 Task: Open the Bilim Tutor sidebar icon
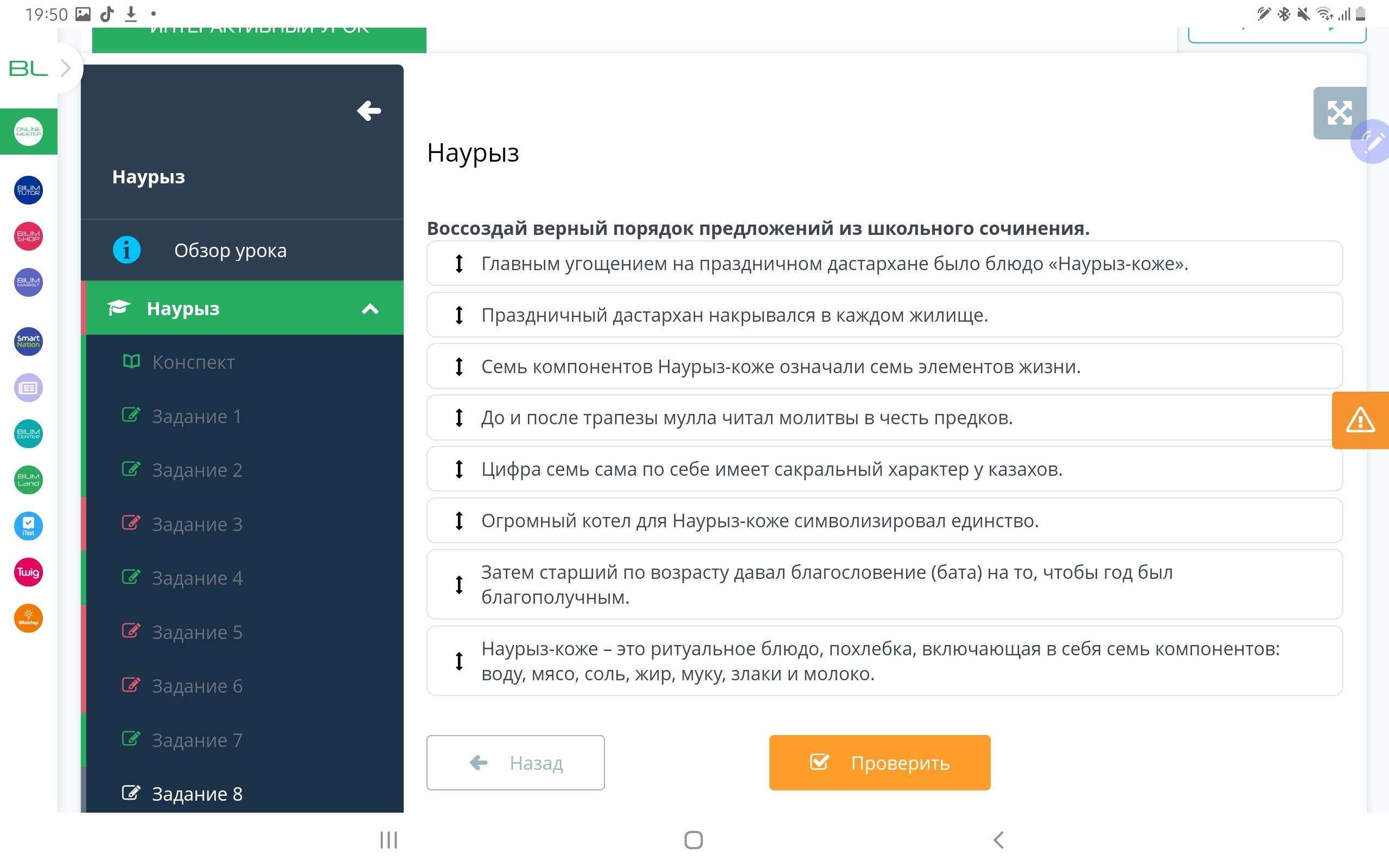[28, 190]
